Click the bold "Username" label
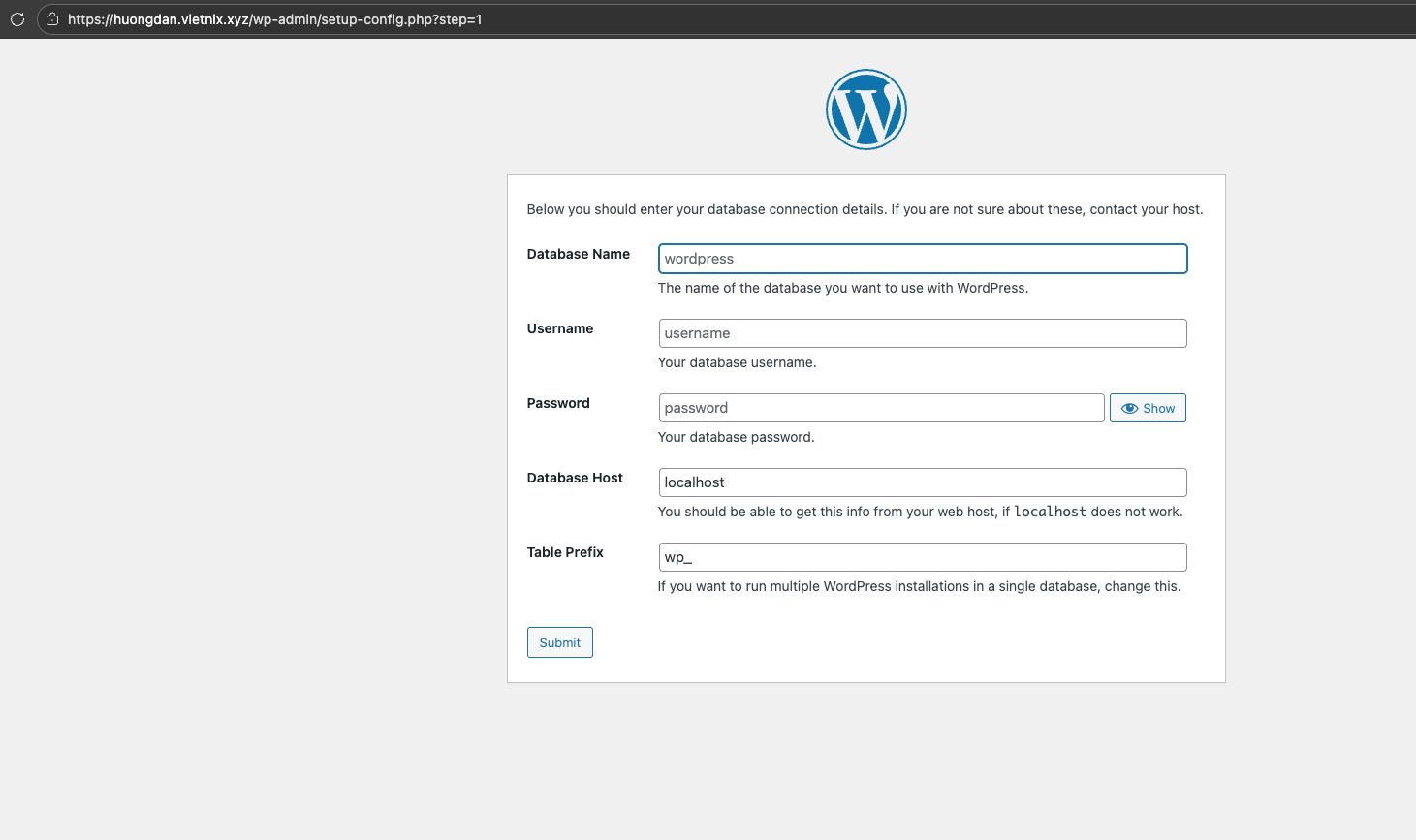The height and width of the screenshot is (840, 1416). click(559, 328)
